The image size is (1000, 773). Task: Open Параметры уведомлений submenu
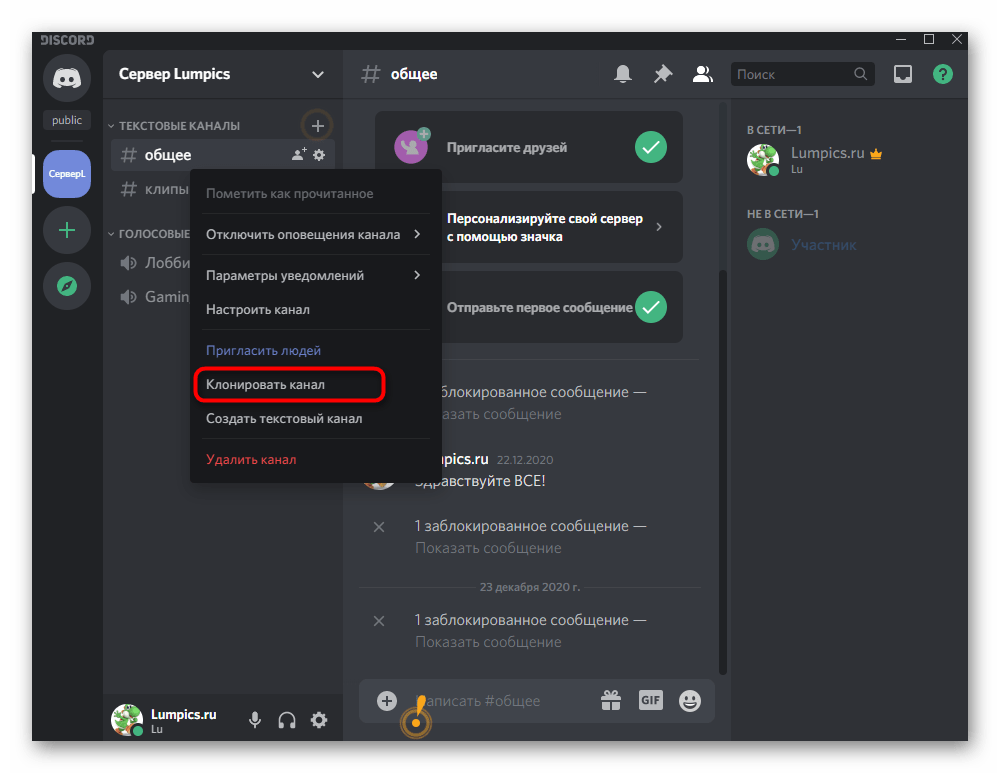[x=316, y=275]
